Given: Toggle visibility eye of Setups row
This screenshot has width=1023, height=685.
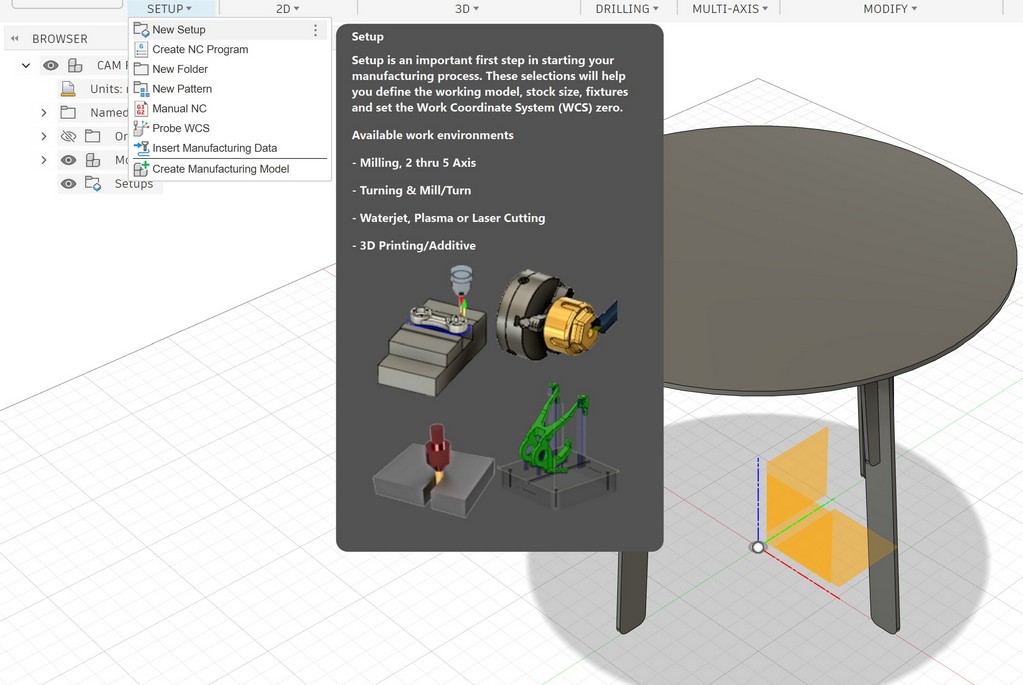Looking at the screenshot, I should 68,184.
